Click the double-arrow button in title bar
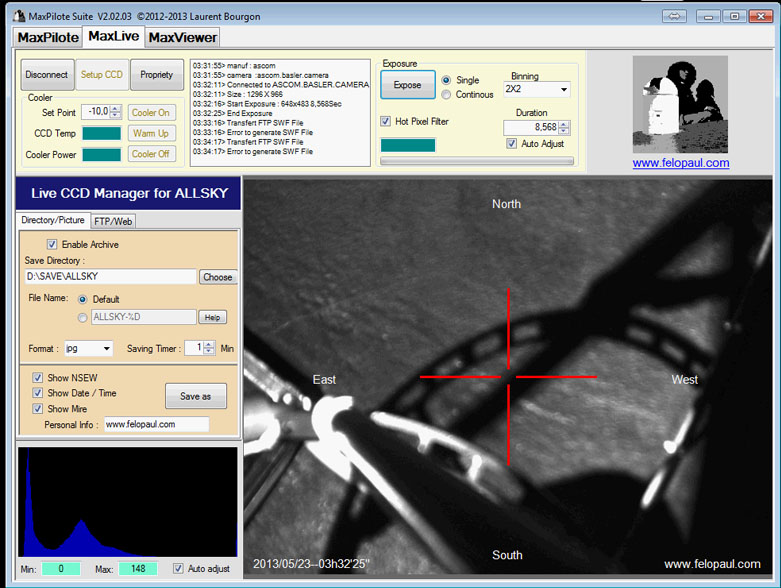The height and width of the screenshot is (588, 781). 674,16
